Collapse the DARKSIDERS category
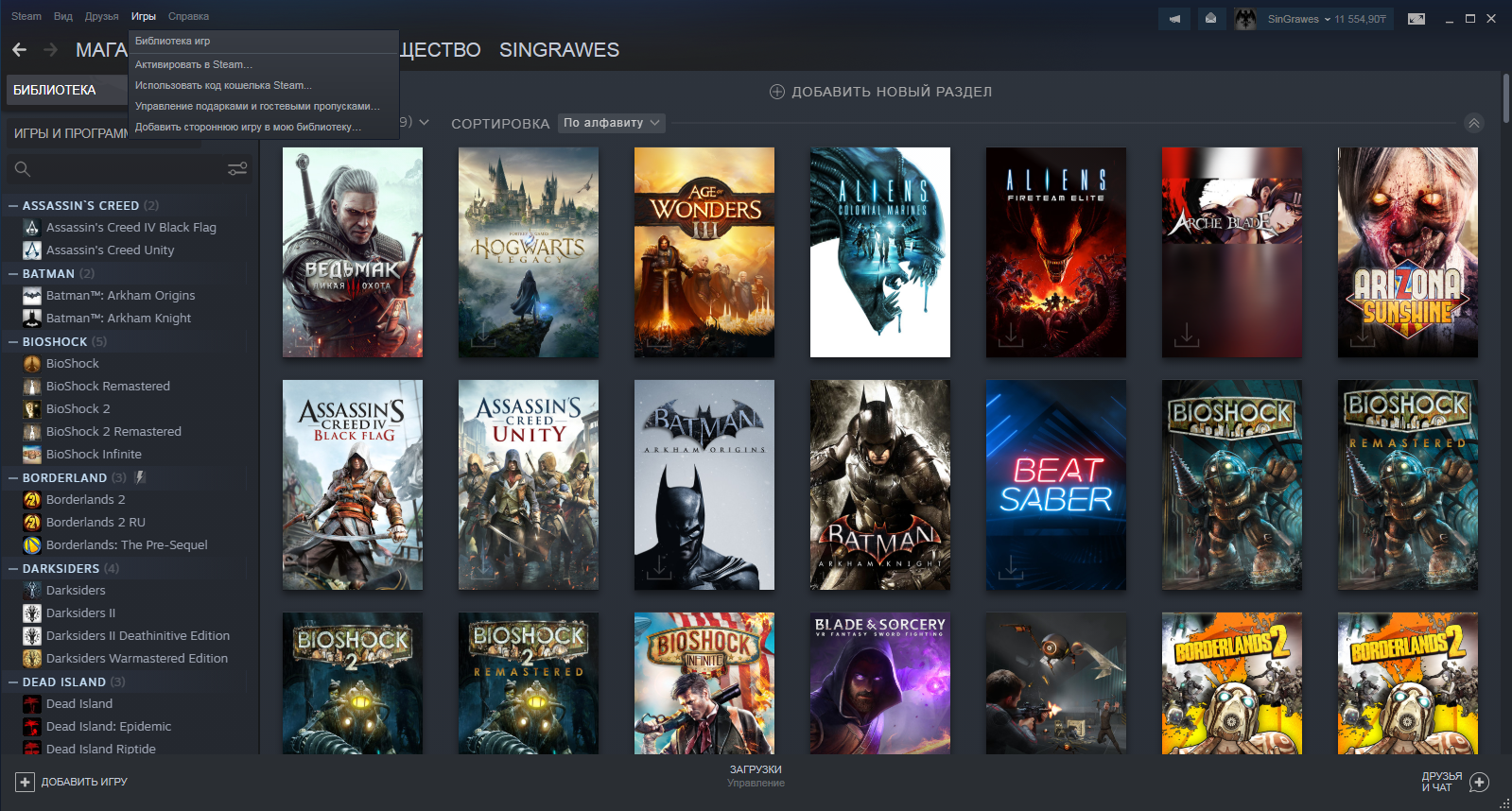1512x811 pixels. [13, 568]
